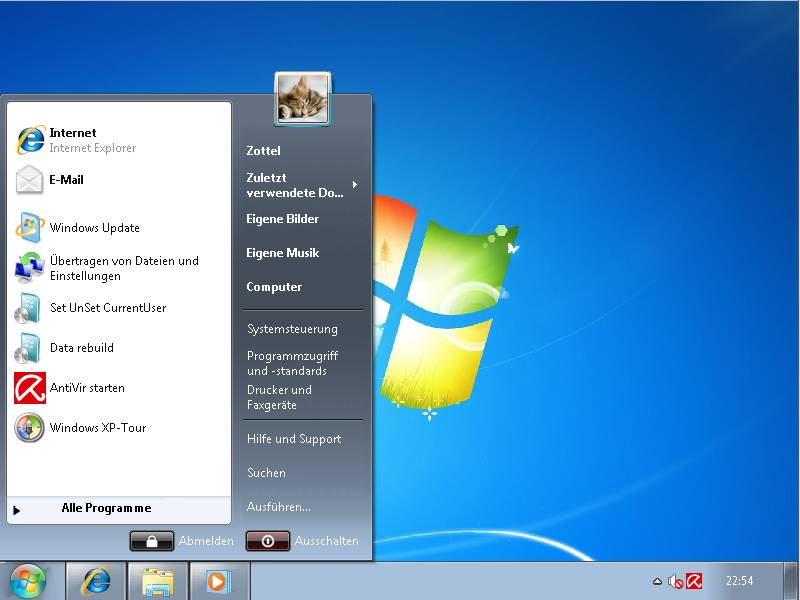Click the E-Mail envelope icon
Image resolution: width=800 pixels, height=600 pixels.
[29, 180]
